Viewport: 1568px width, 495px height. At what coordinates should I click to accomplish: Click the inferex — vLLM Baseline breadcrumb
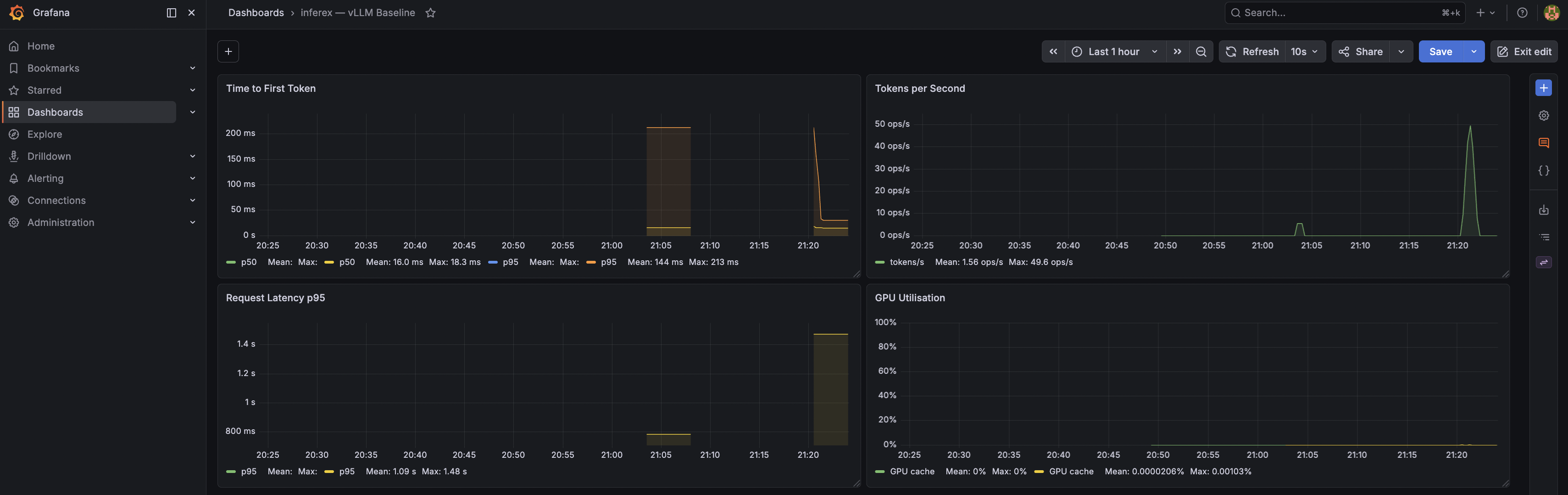pyautogui.click(x=358, y=13)
